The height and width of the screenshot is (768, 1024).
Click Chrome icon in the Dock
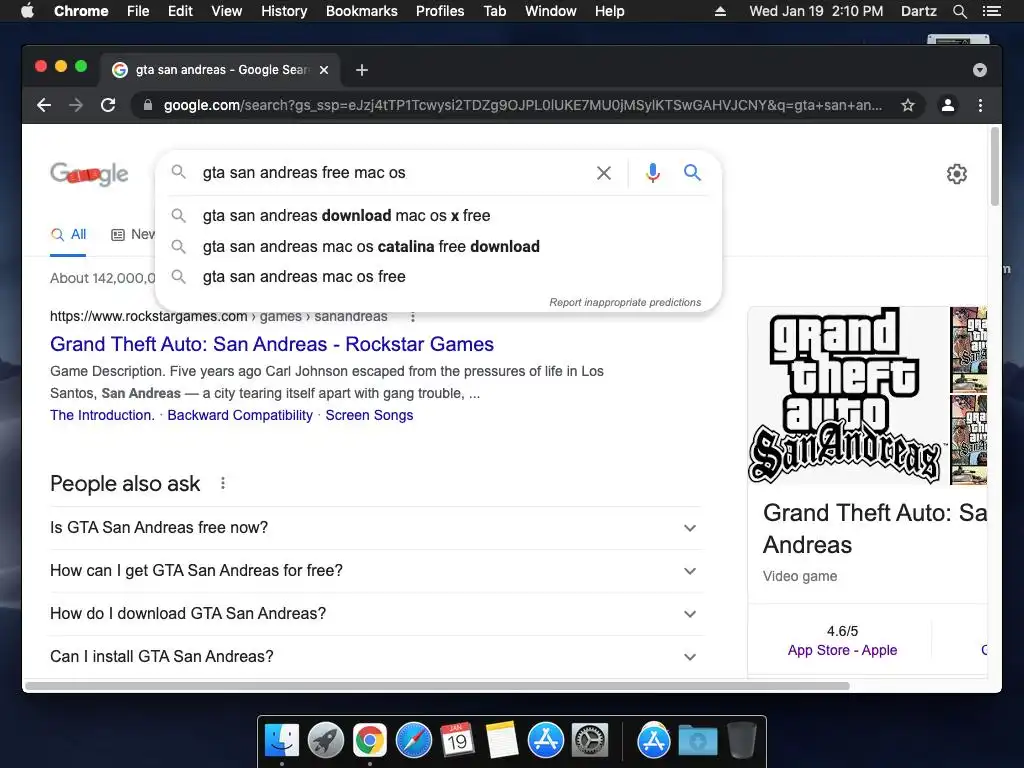point(370,740)
